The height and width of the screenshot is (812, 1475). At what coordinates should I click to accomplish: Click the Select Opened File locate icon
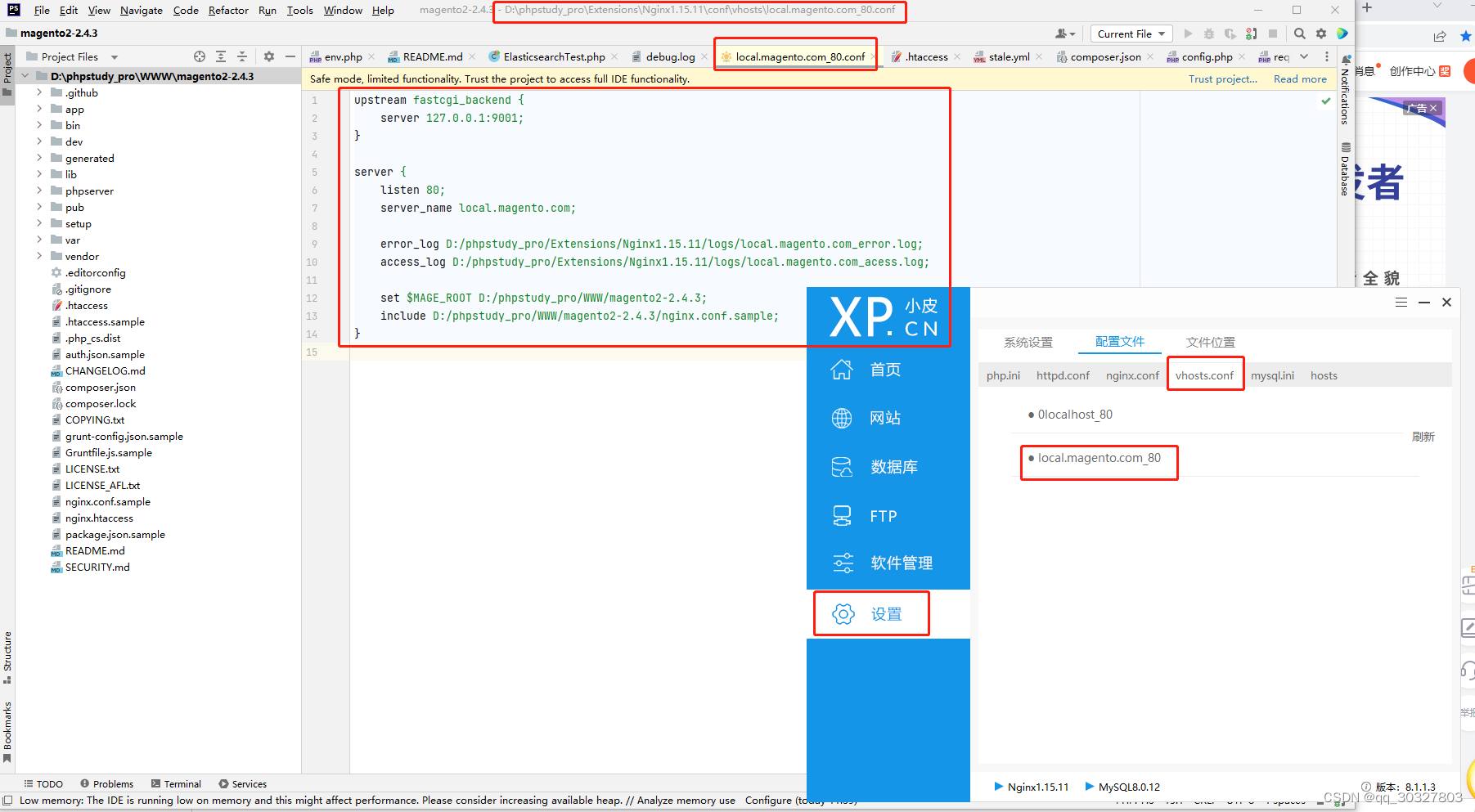tap(200, 56)
